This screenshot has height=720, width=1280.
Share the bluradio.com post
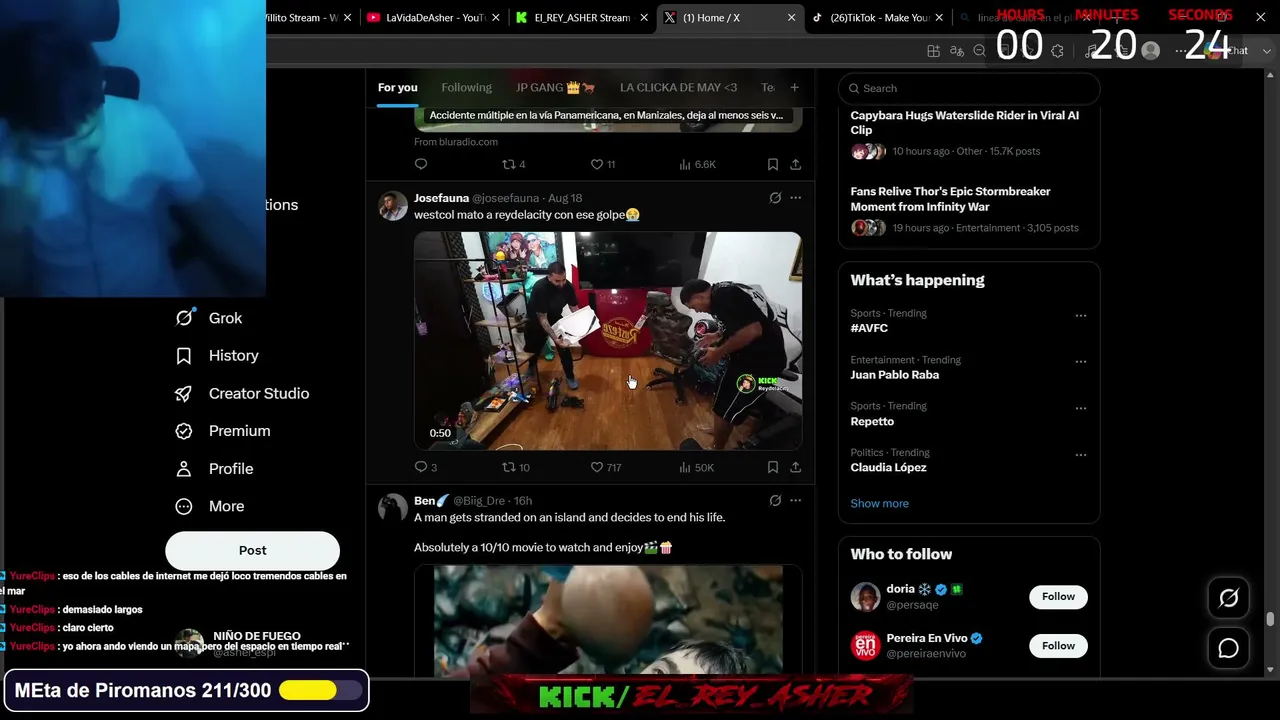point(796,164)
